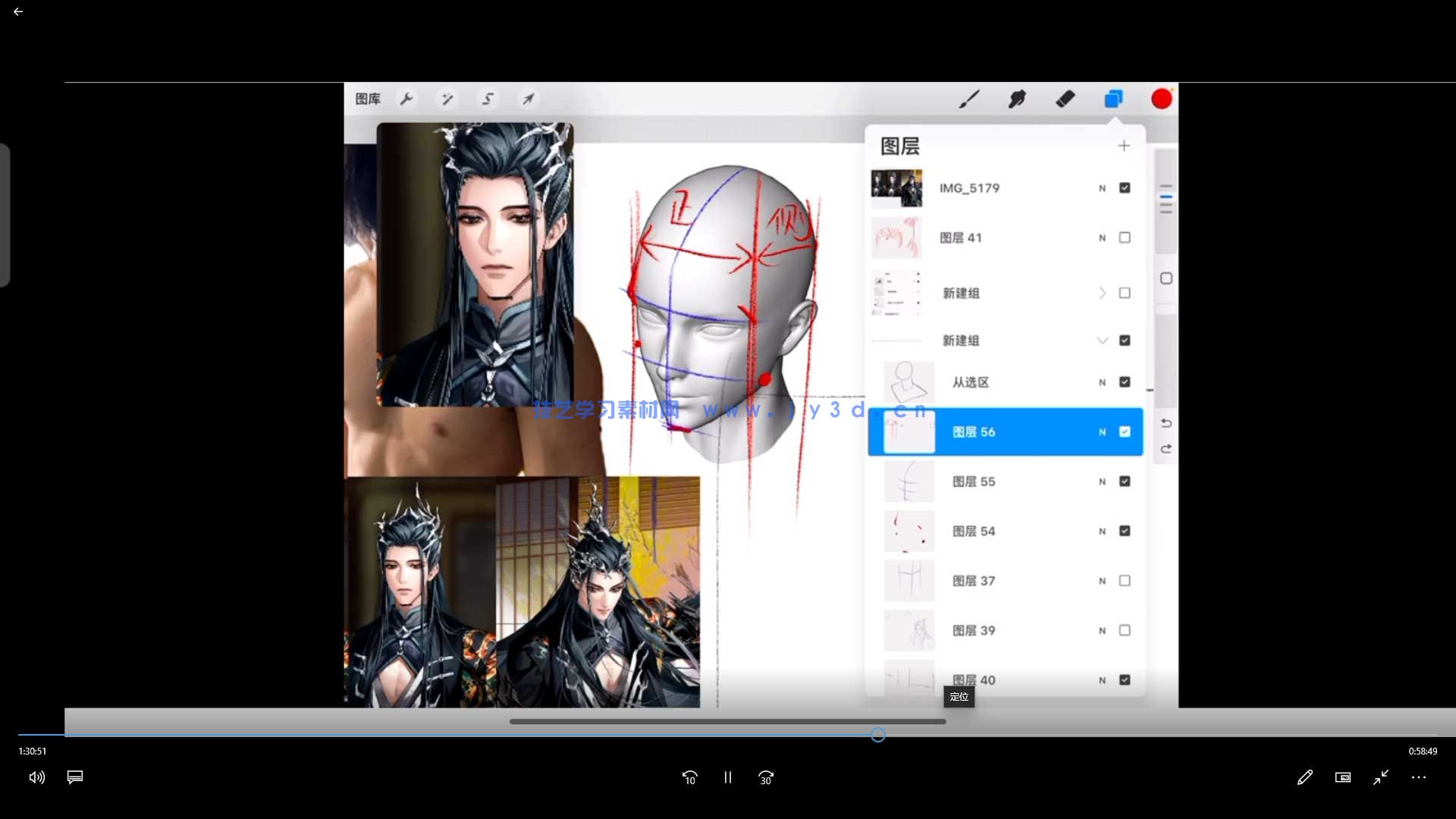This screenshot has height=819, width=1456.
Task: Open the 图库 gallery menu
Action: click(x=368, y=99)
